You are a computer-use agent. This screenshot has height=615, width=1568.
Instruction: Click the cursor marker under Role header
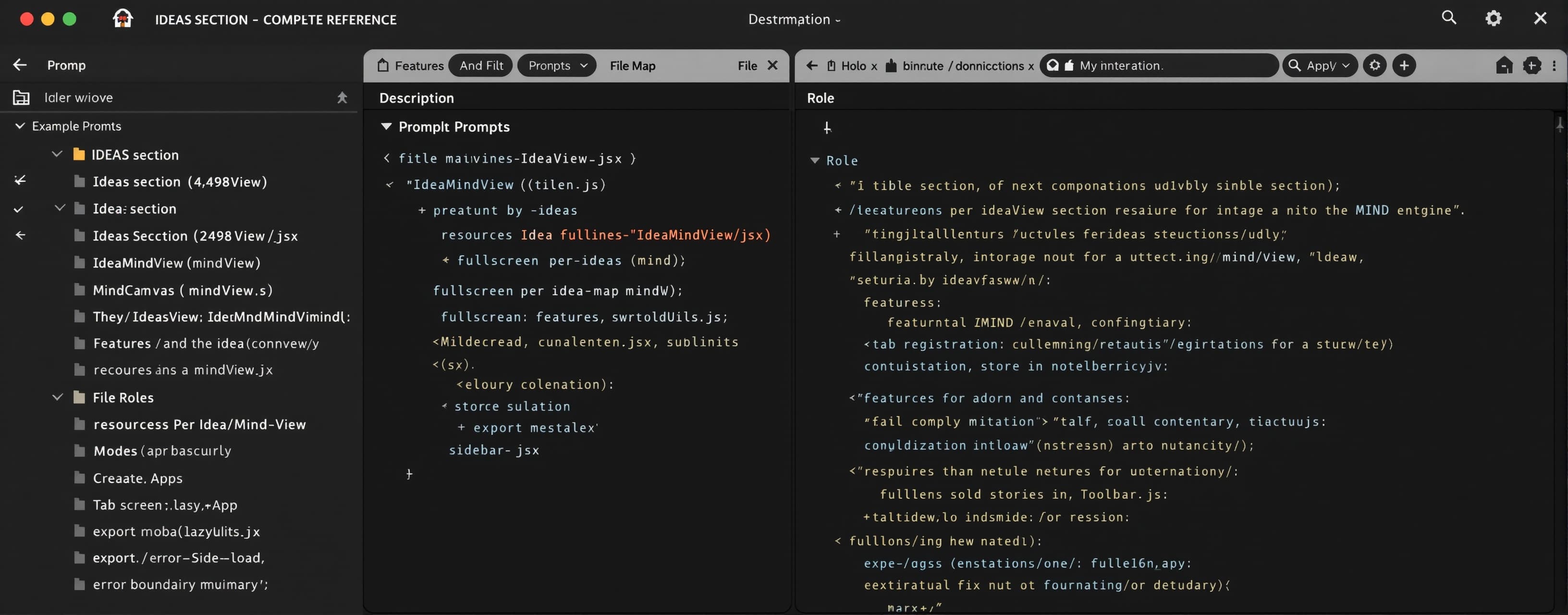point(827,127)
